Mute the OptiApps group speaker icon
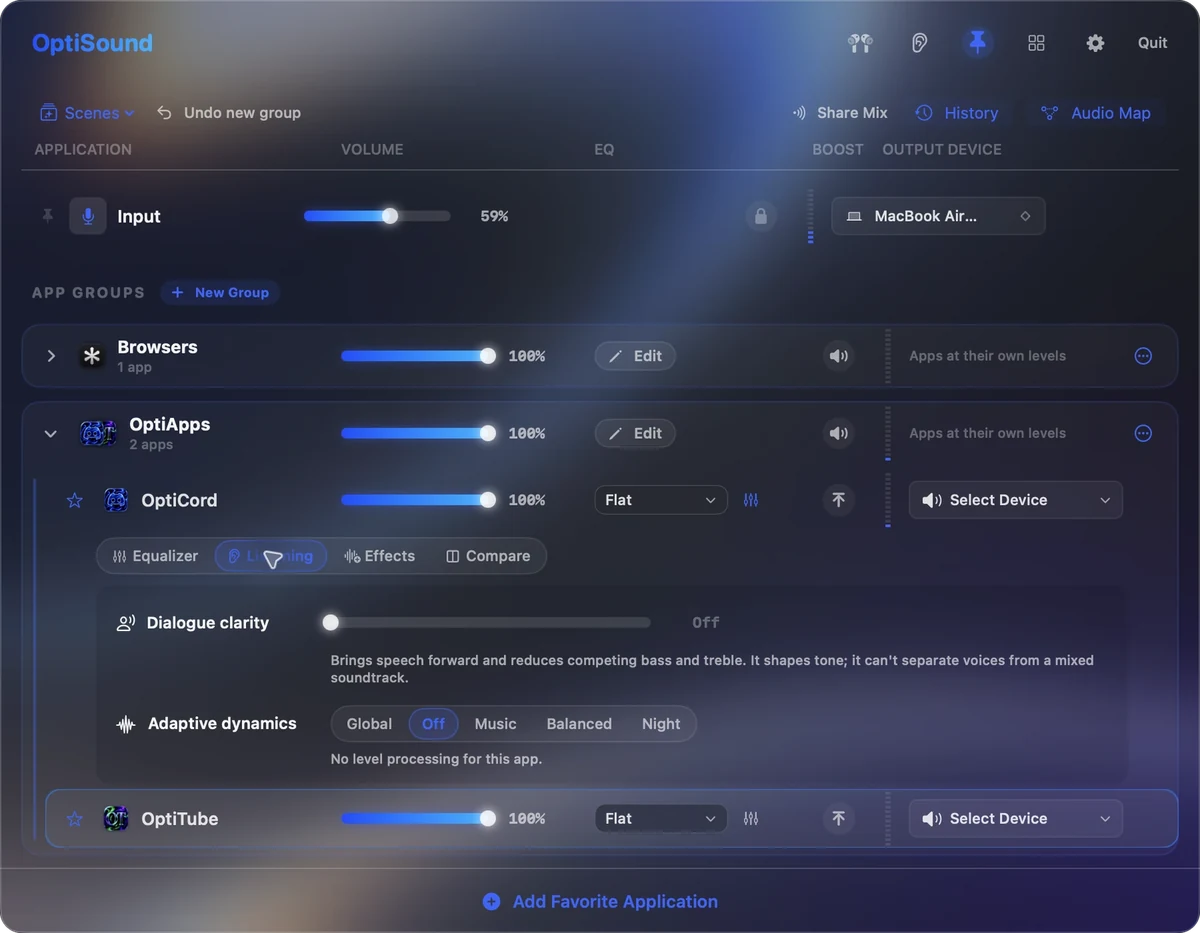Viewport: 1200px width, 933px height. [x=839, y=433]
